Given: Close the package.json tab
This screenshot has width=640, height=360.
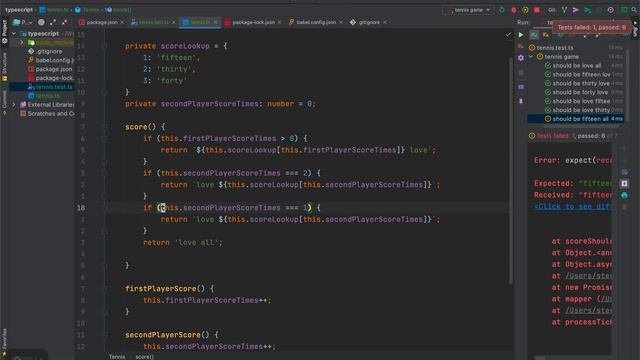Looking at the screenshot, I should coord(122,22).
